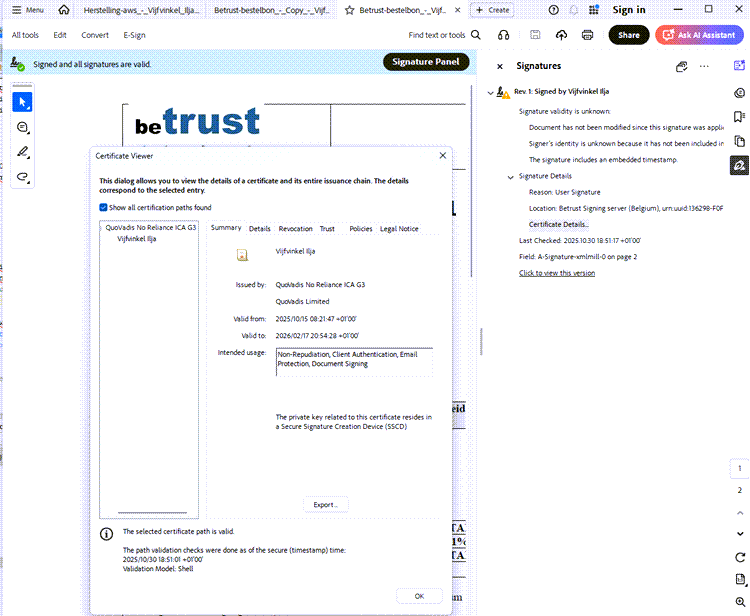
Task: Switch to the Trust tab
Action: (x=327, y=229)
